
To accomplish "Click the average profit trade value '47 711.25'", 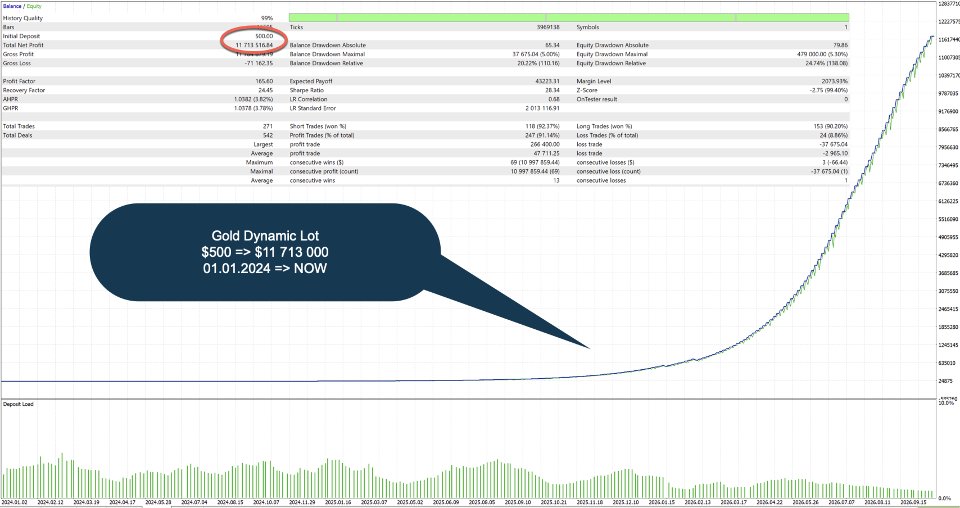I will [x=546, y=154].
